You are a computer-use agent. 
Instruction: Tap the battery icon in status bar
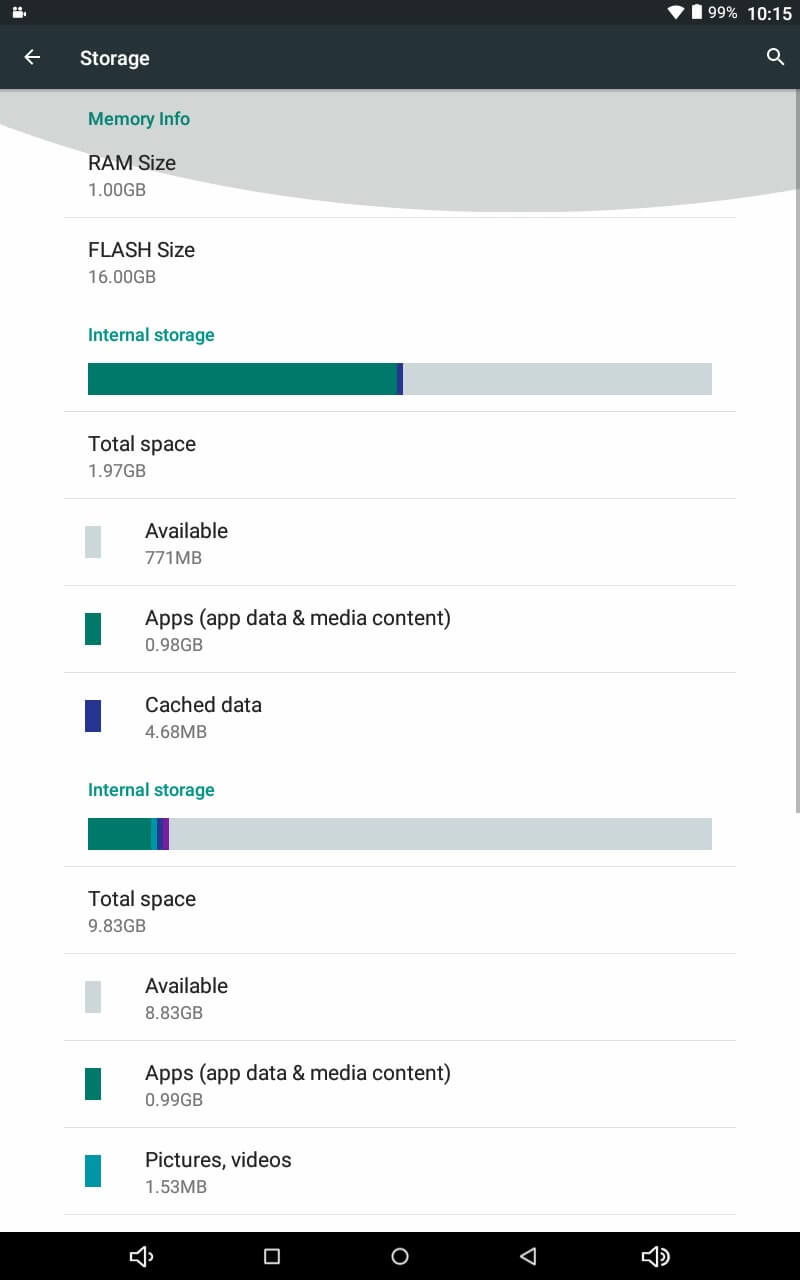(x=697, y=13)
